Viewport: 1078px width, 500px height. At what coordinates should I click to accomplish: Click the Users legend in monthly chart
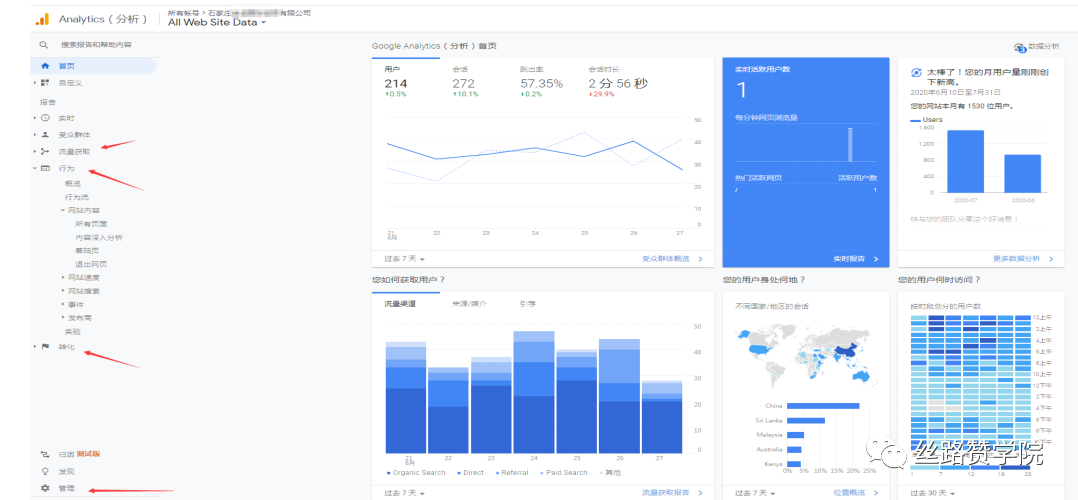926,120
